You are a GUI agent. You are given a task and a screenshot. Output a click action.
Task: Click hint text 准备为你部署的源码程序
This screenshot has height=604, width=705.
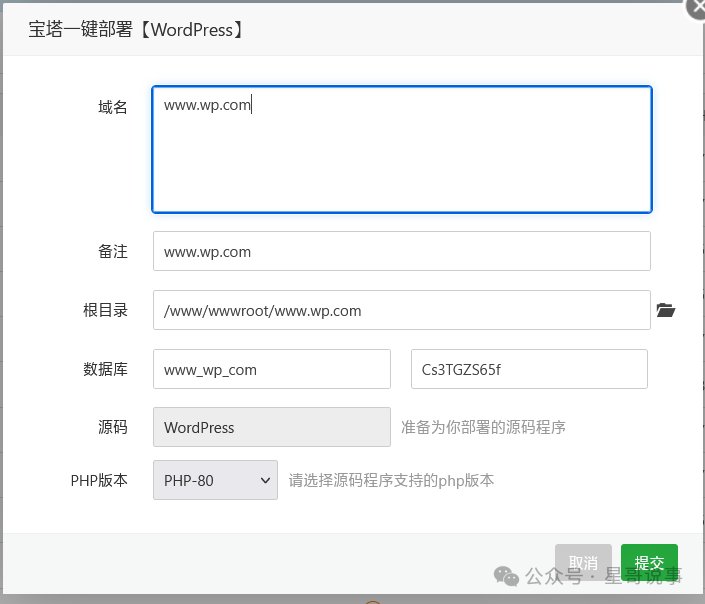pyautogui.click(x=483, y=427)
